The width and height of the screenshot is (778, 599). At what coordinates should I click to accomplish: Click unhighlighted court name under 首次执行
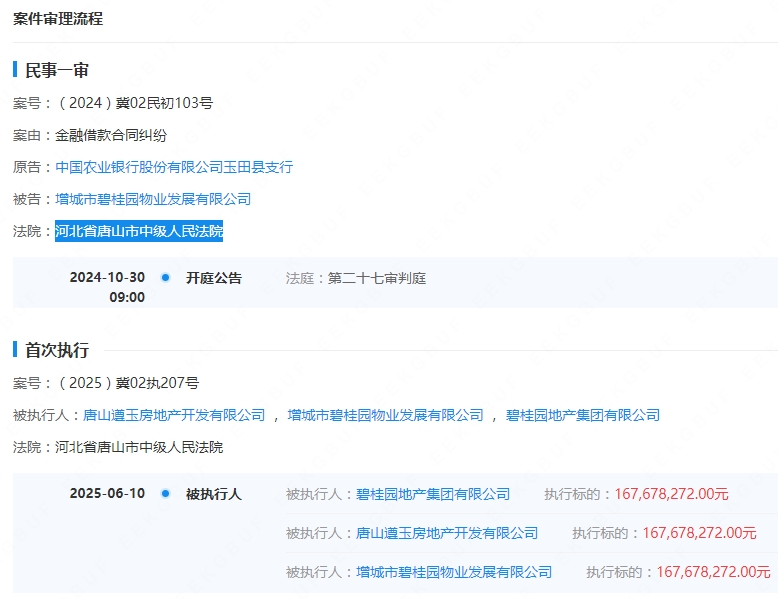[x=139, y=447]
